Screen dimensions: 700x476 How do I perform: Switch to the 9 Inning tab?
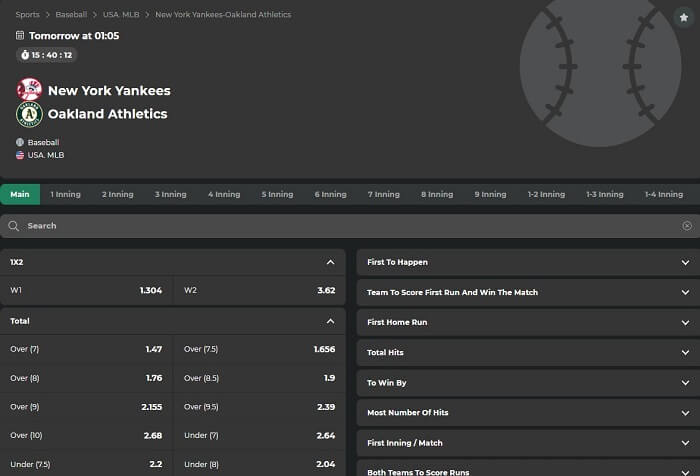(x=490, y=194)
